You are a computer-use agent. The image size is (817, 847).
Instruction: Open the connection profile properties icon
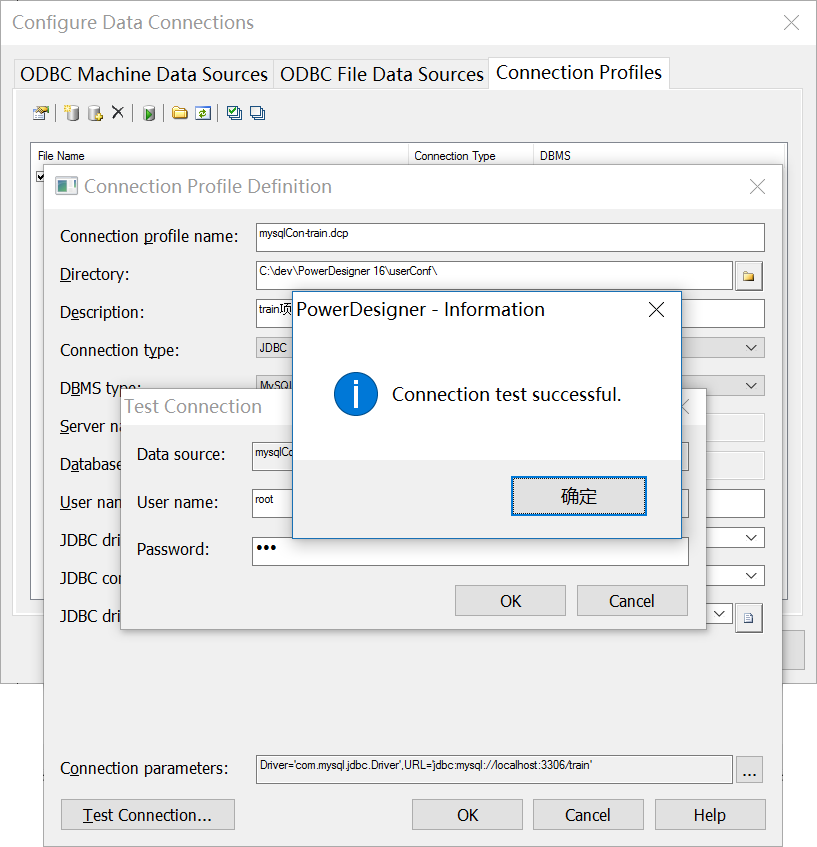[x=41, y=112]
